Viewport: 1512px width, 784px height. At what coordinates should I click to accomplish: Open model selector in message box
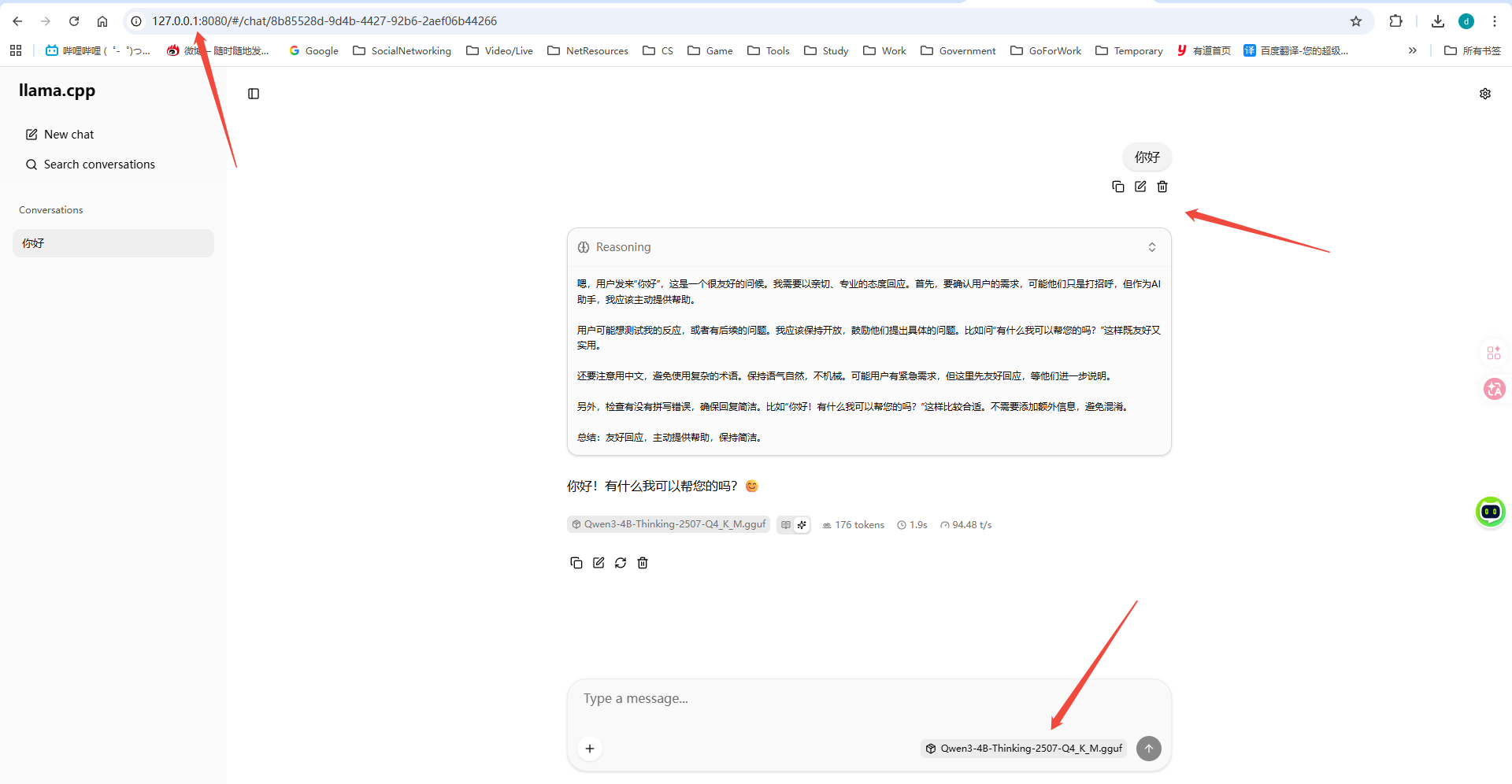(x=1024, y=749)
